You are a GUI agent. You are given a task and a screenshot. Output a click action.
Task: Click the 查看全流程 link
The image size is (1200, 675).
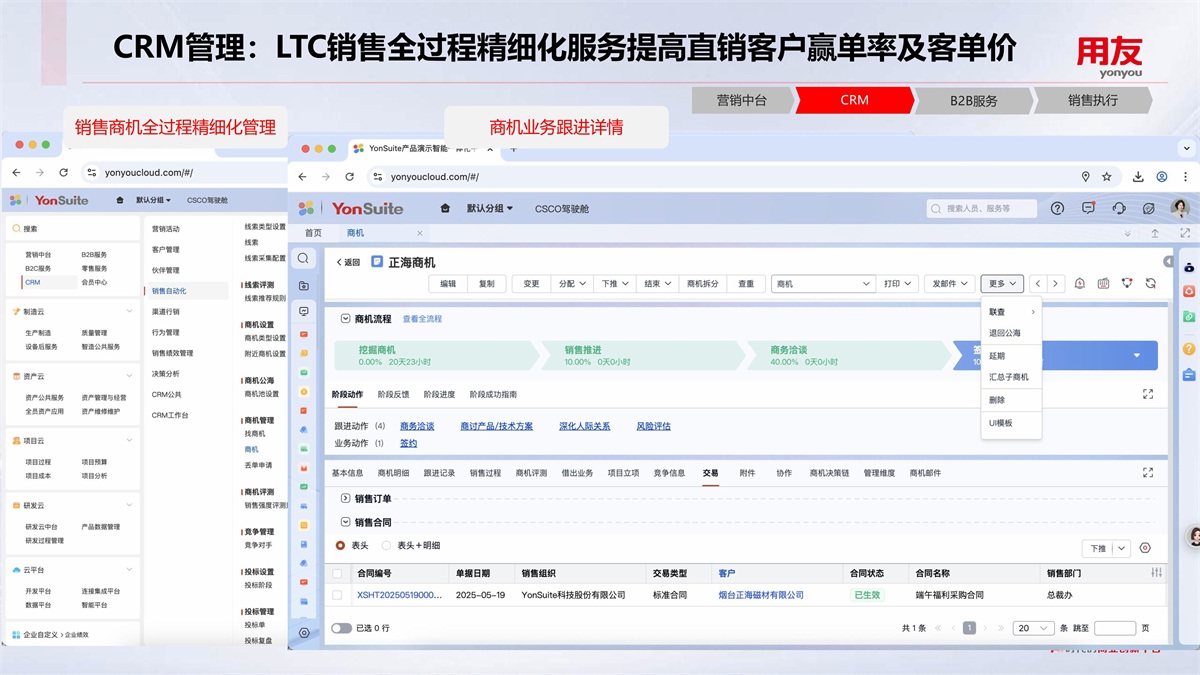tap(422, 319)
